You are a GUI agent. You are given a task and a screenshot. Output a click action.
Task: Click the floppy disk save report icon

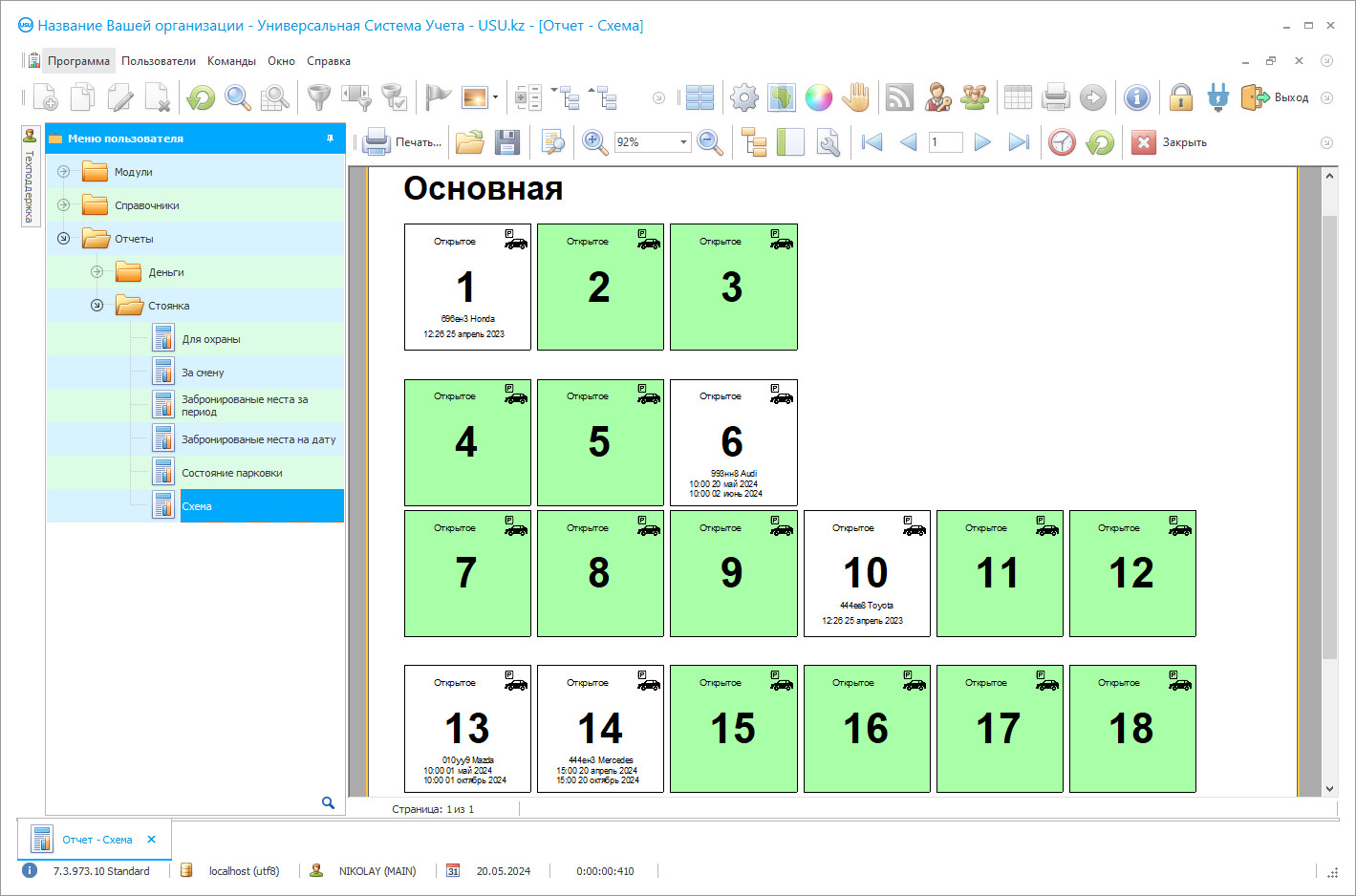click(x=507, y=142)
